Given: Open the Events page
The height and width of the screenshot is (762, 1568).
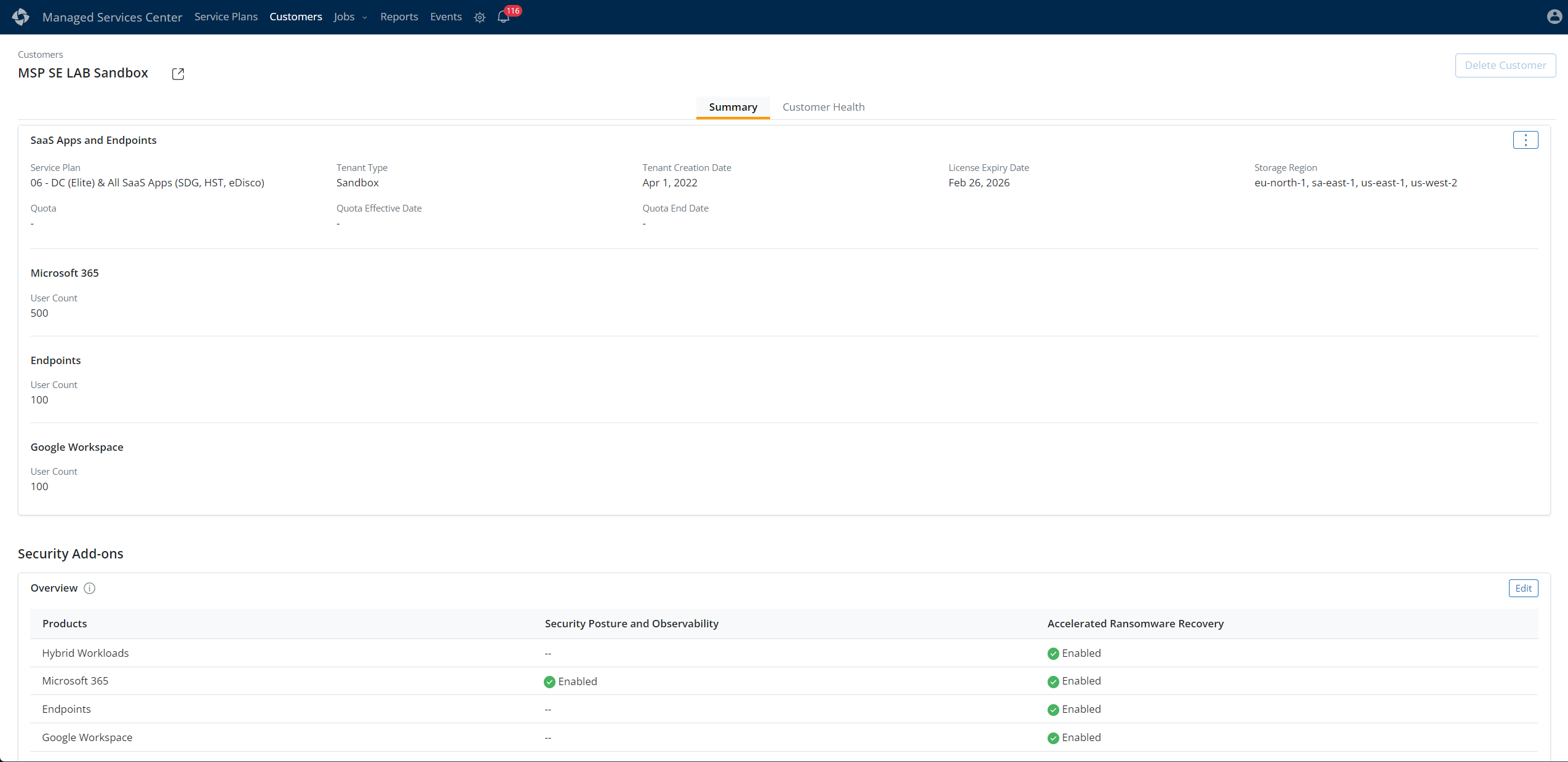Looking at the screenshot, I should [445, 17].
